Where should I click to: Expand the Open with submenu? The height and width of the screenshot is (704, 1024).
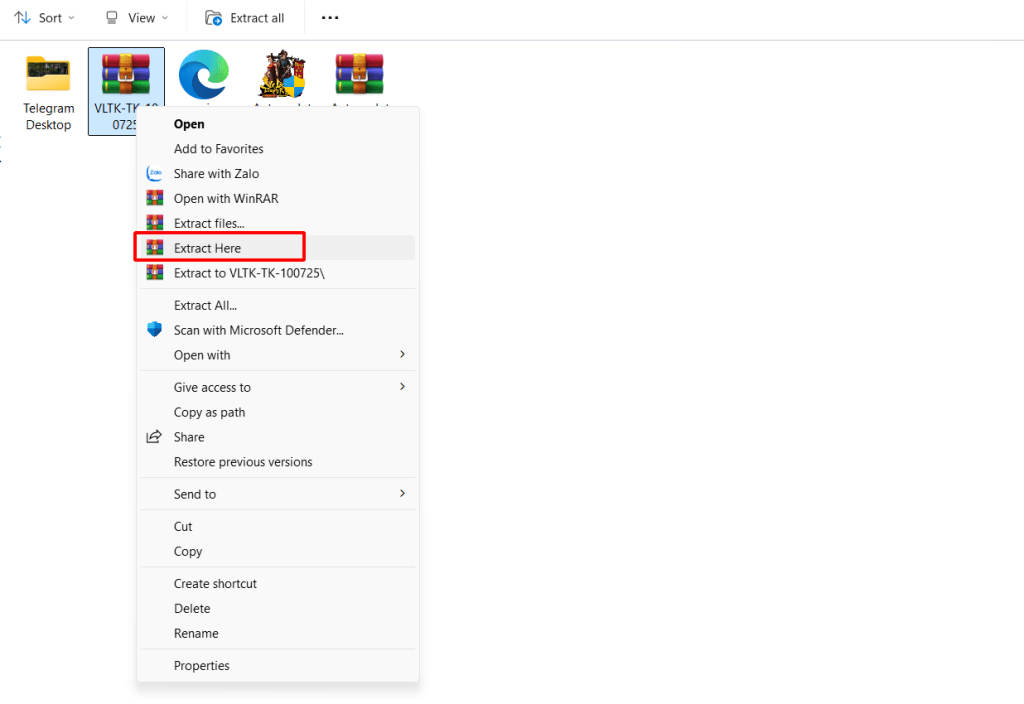(x=402, y=355)
